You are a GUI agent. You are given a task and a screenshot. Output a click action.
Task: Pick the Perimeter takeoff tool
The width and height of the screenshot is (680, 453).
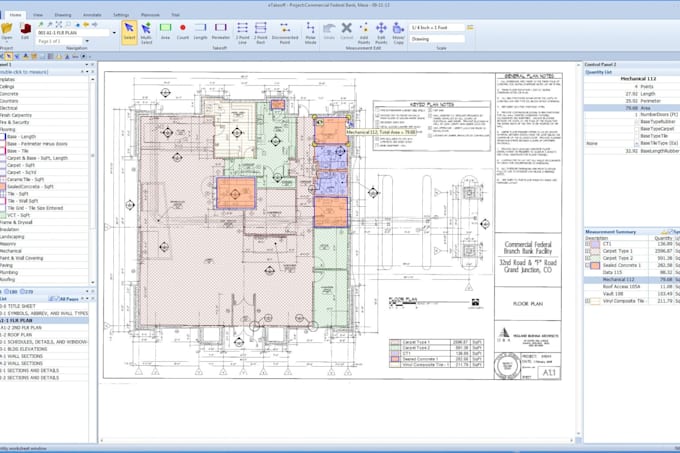221,32
